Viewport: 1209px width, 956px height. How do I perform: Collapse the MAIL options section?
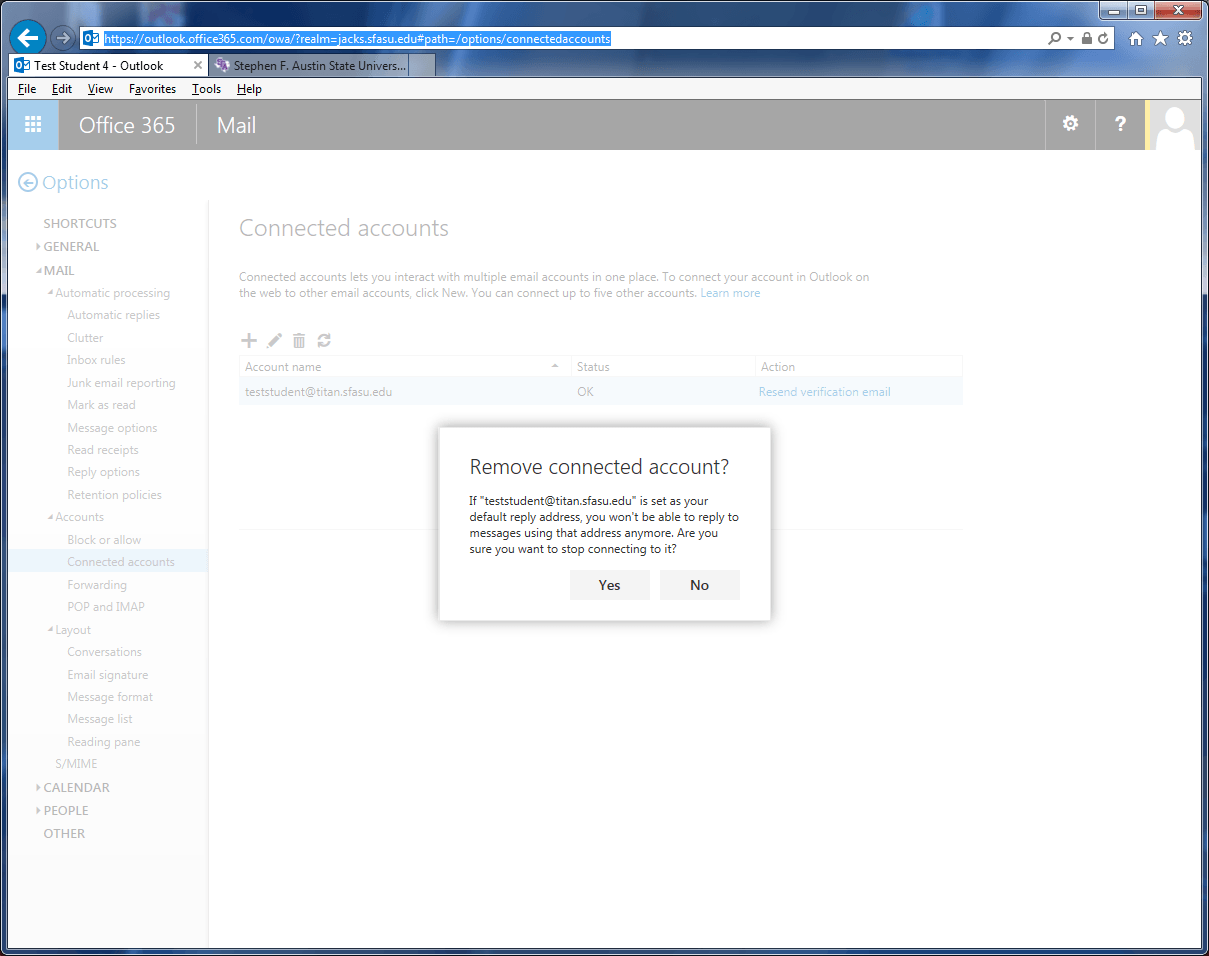38,271
